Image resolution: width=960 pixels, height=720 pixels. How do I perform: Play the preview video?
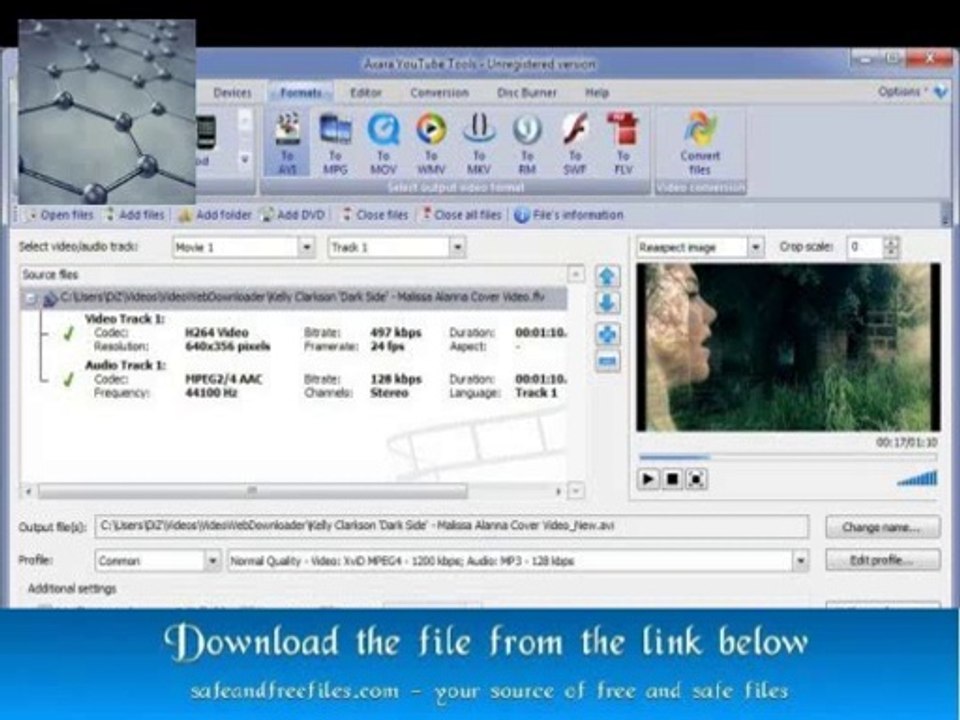pos(648,479)
